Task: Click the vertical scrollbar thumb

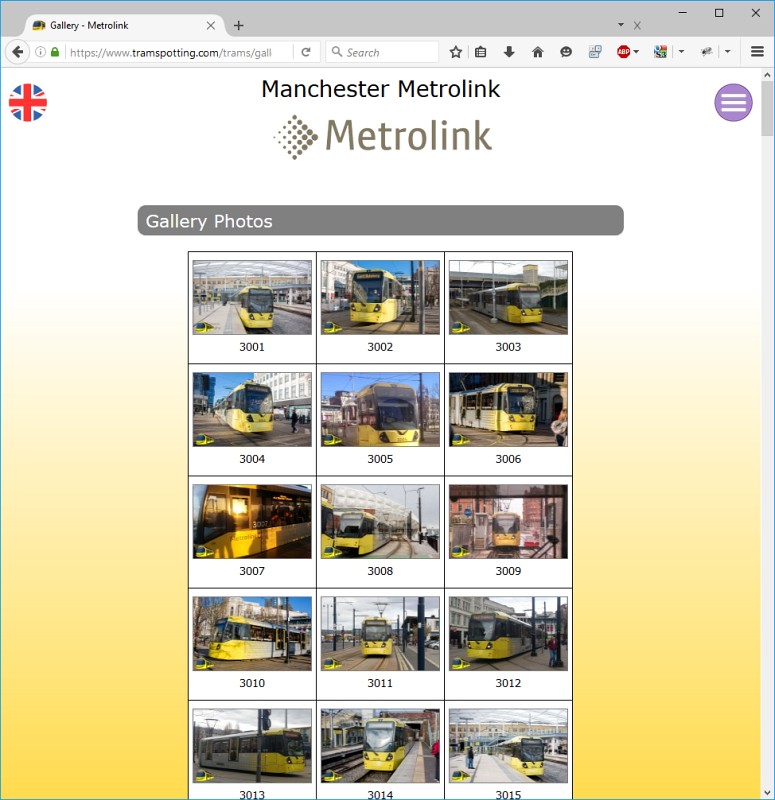Action: pyautogui.click(x=767, y=108)
